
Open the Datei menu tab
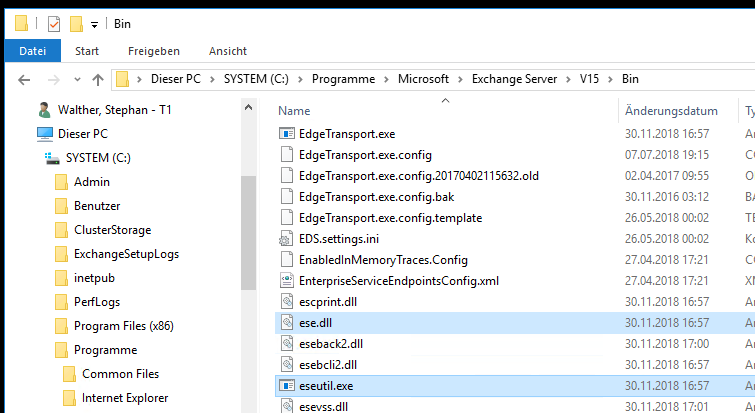coord(33,51)
